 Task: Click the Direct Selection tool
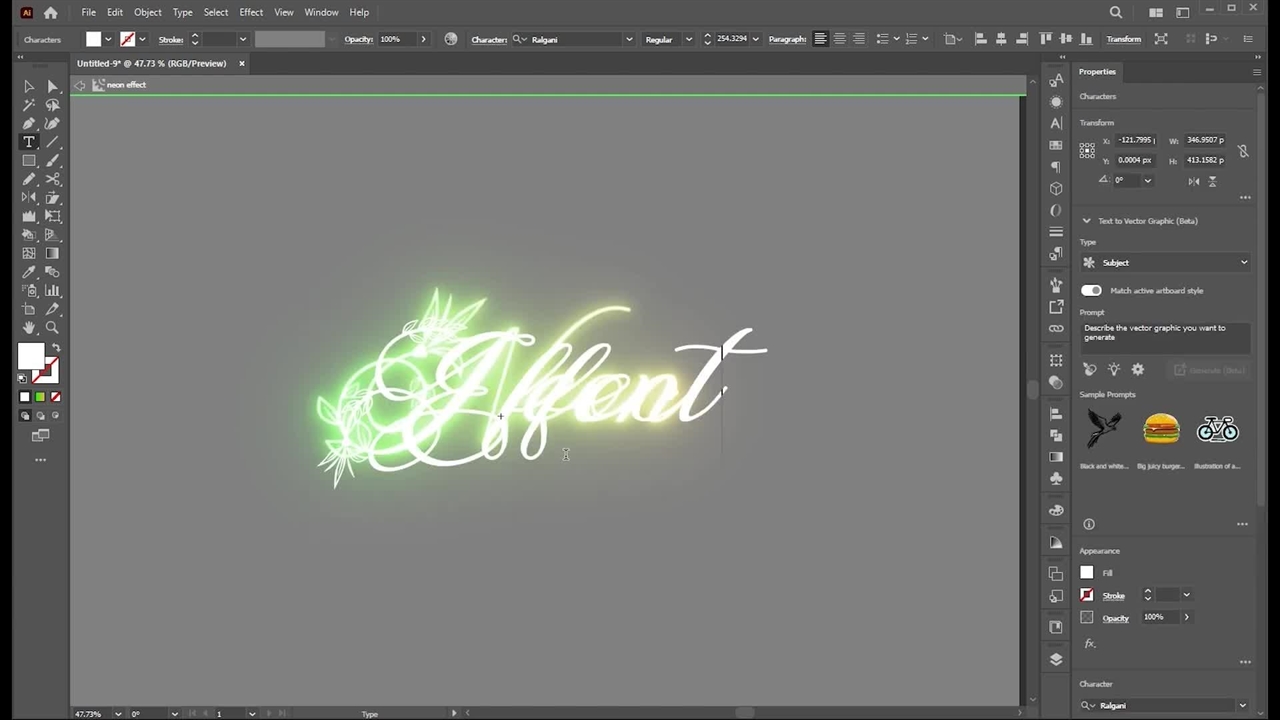click(52, 87)
